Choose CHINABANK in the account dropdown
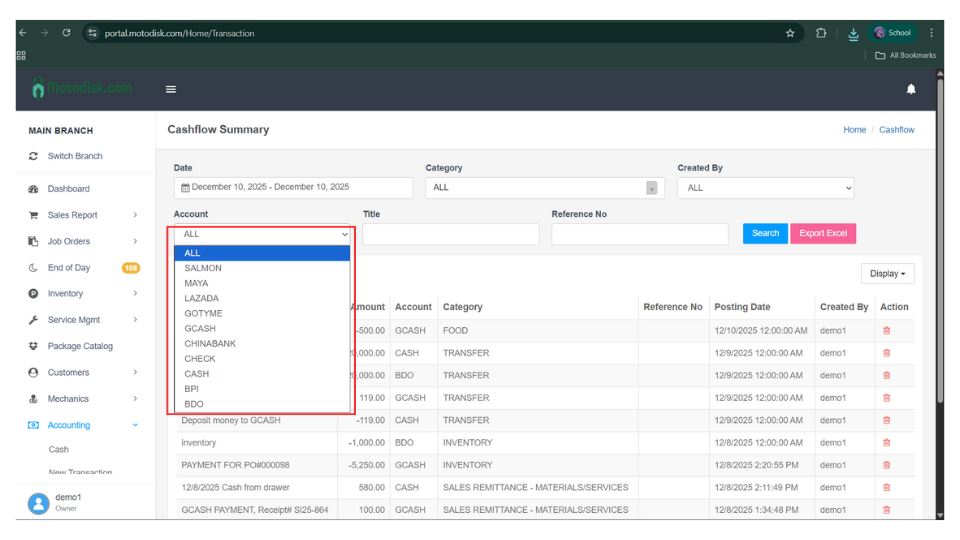 (x=209, y=343)
